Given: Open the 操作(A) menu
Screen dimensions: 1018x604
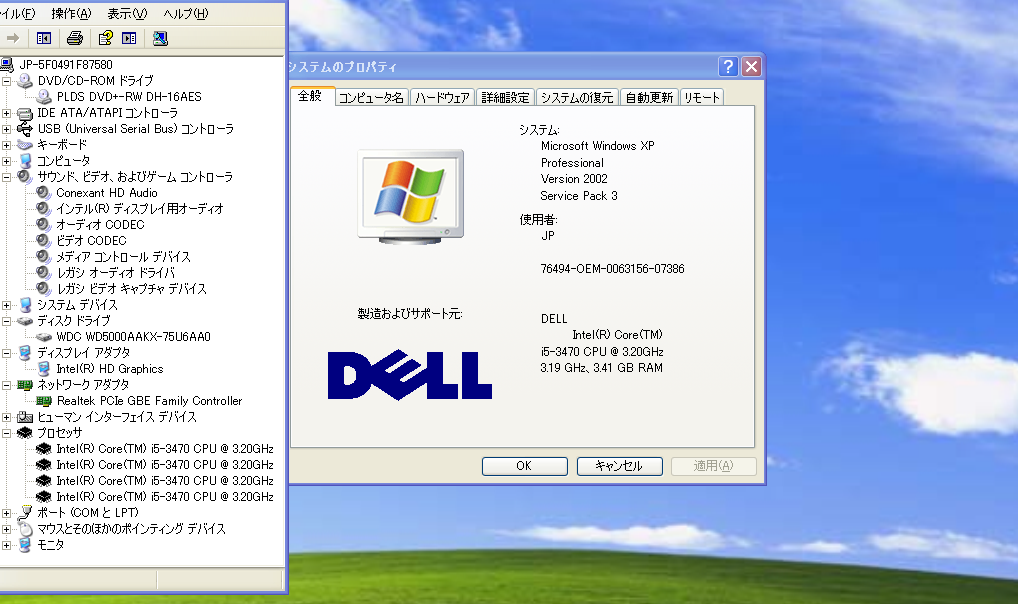Looking at the screenshot, I should tap(71, 14).
